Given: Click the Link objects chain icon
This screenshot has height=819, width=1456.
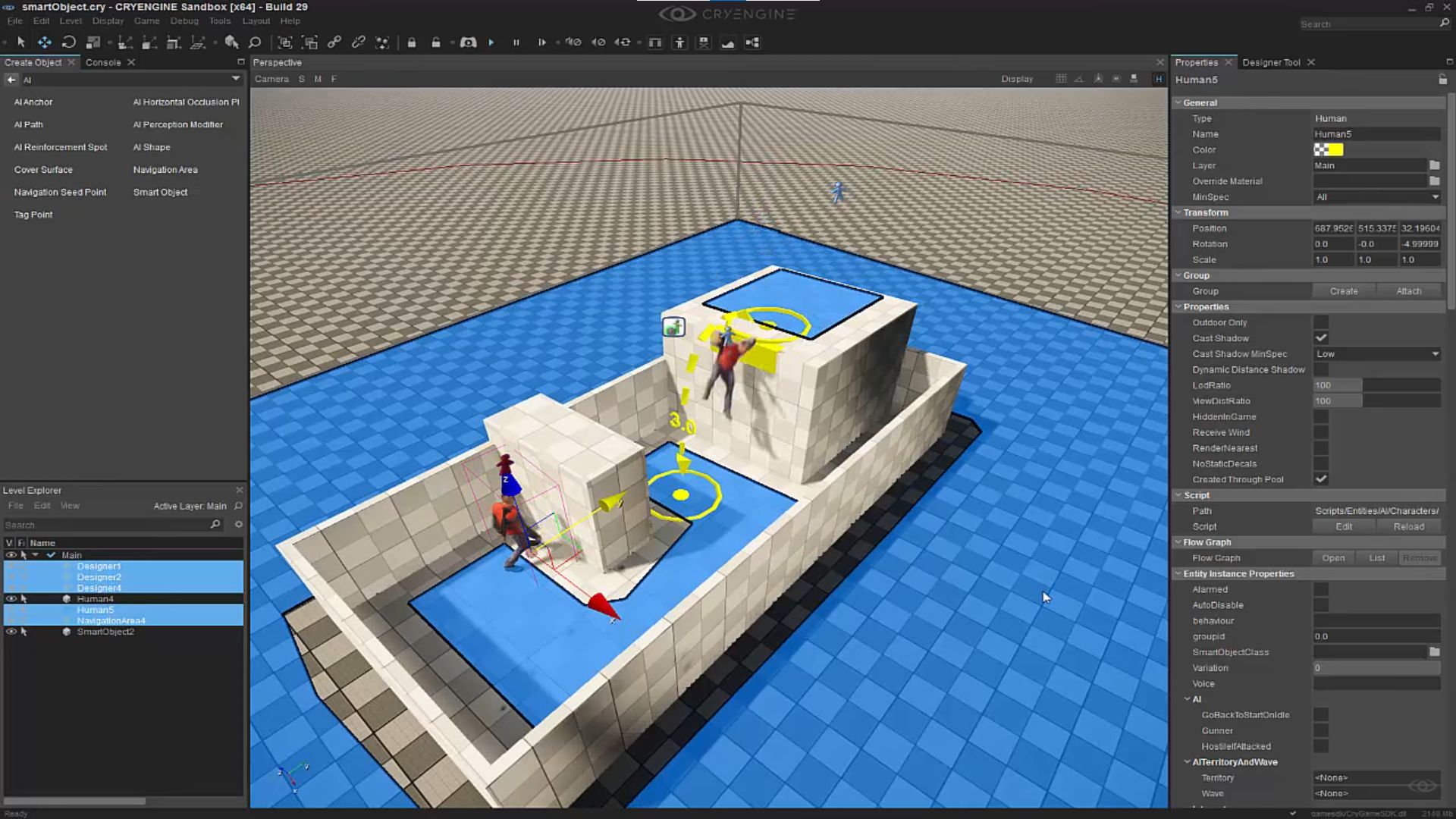Looking at the screenshot, I should (x=334, y=42).
